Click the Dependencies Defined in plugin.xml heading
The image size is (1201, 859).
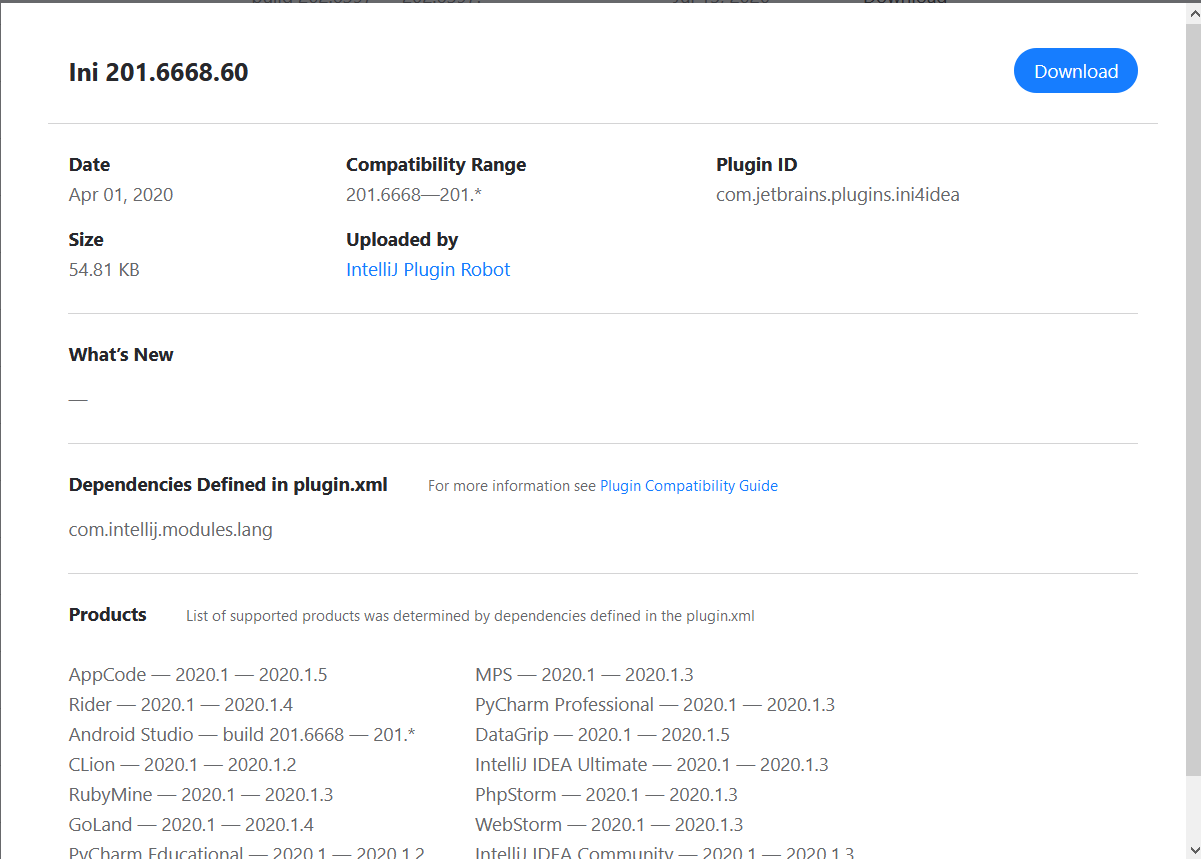pyautogui.click(x=228, y=485)
